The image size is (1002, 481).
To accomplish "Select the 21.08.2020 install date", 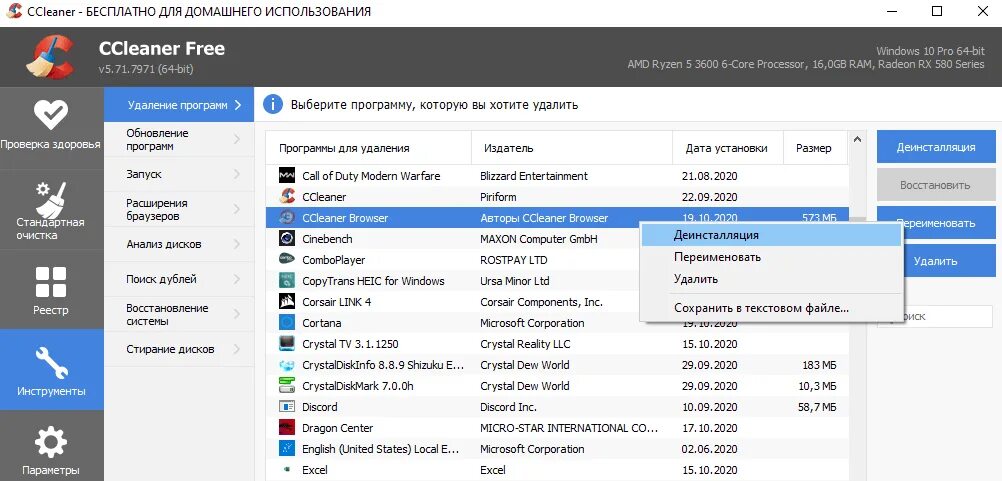I will [x=709, y=176].
